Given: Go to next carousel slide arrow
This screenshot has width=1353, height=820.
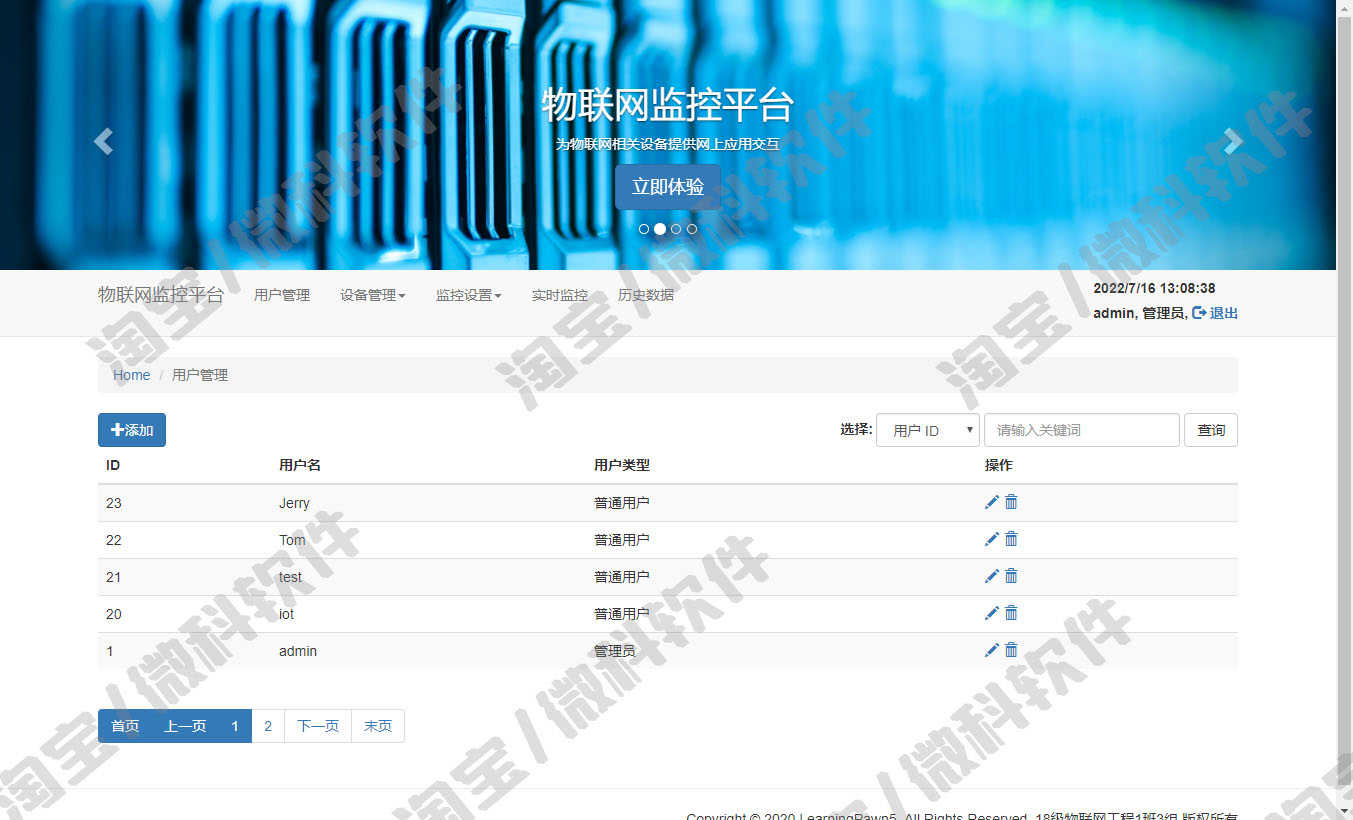Looking at the screenshot, I should (1233, 142).
